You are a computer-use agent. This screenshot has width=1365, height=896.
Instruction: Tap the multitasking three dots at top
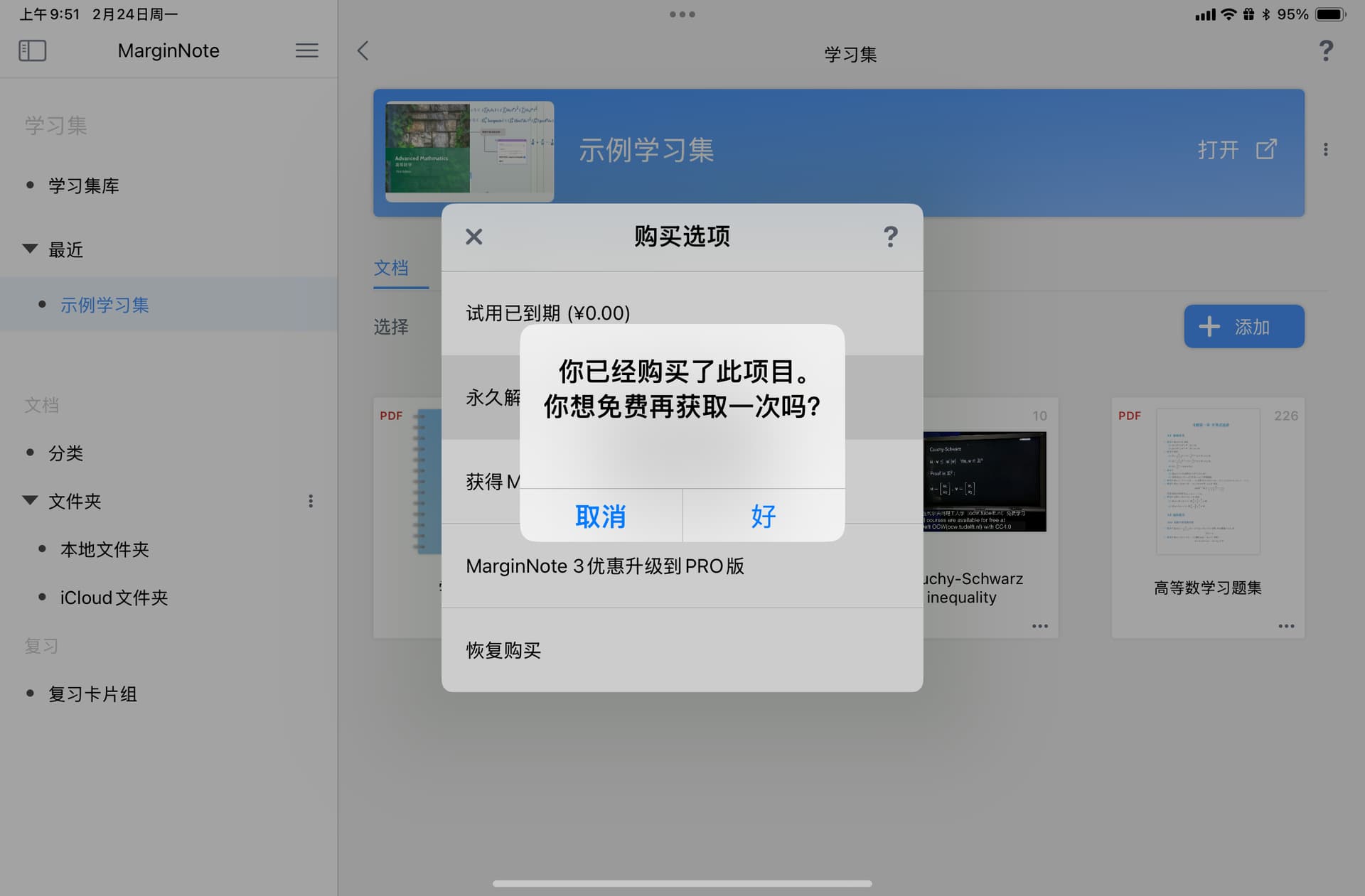click(682, 14)
